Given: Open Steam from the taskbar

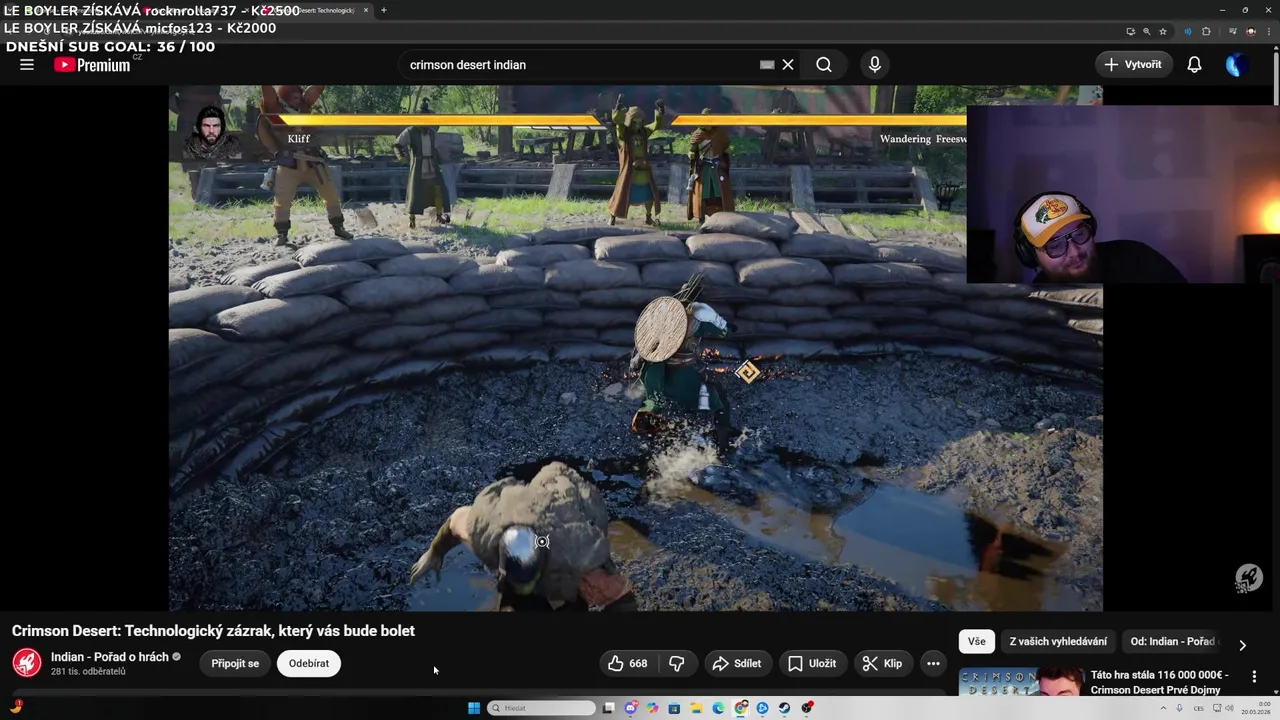Looking at the screenshot, I should [x=784, y=708].
